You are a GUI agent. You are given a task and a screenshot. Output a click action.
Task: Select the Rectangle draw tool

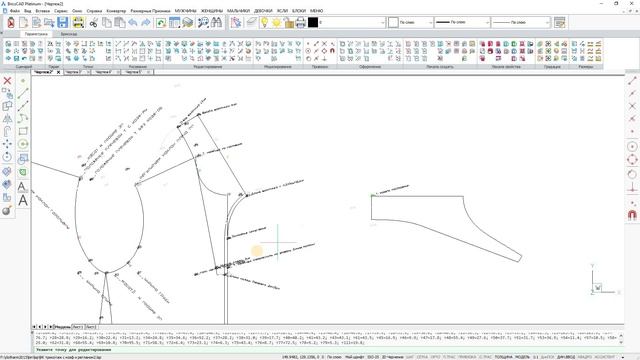point(23,131)
